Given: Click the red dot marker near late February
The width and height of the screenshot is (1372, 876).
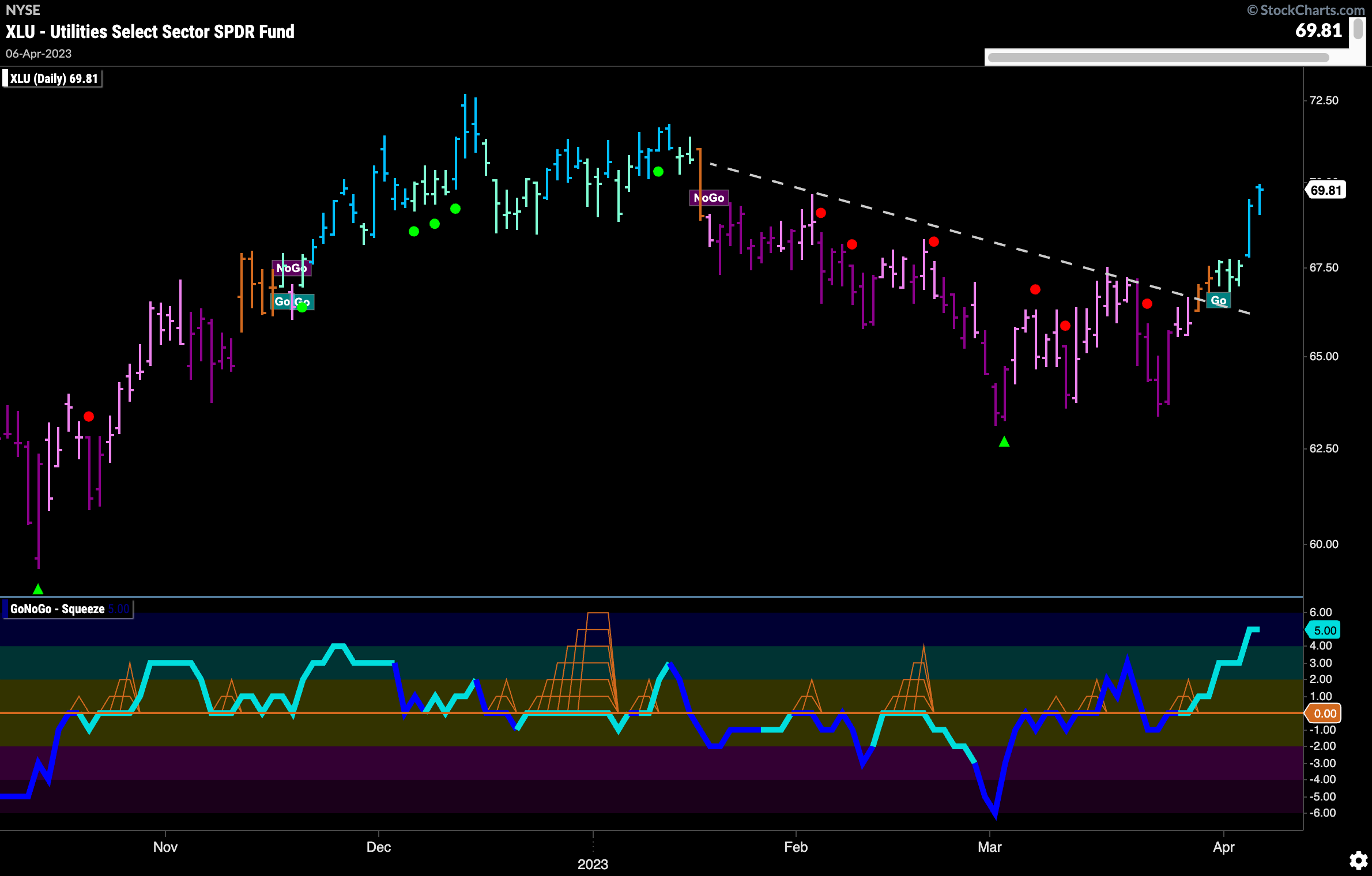Looking at the screenshot, I should coord(934,241).
